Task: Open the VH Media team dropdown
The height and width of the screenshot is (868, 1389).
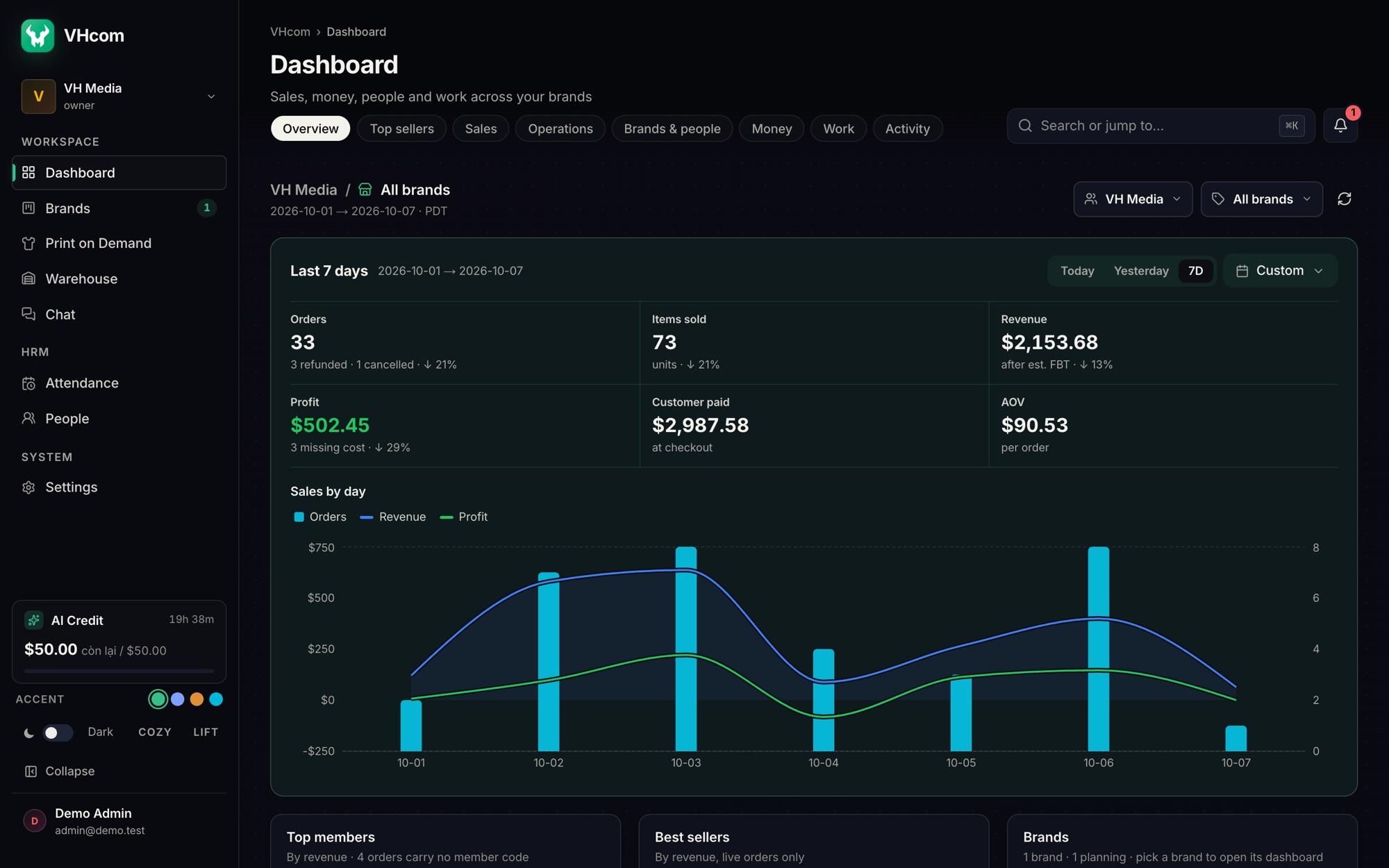Action: coord(1133,199)
